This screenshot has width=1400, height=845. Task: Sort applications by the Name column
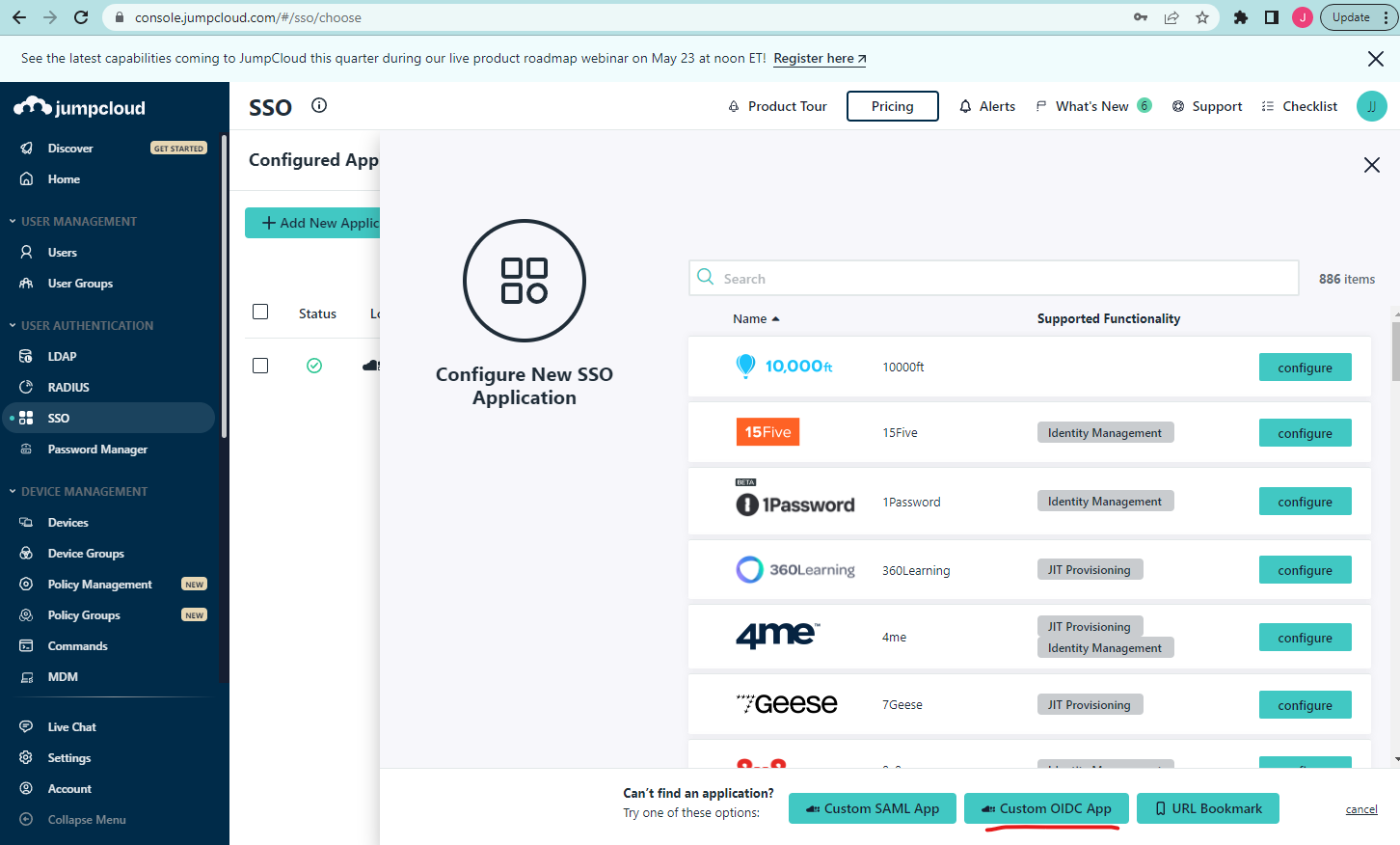(756, 319)
